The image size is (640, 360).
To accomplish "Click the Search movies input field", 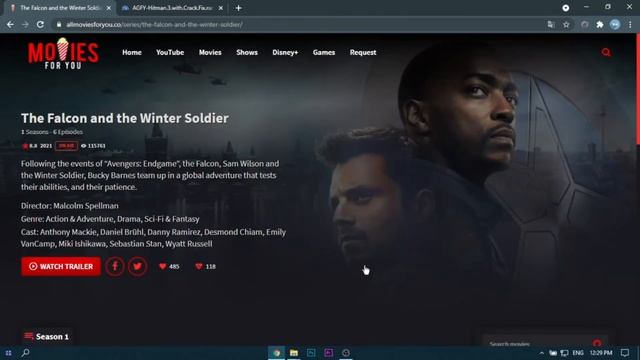I will pos(539,344).
